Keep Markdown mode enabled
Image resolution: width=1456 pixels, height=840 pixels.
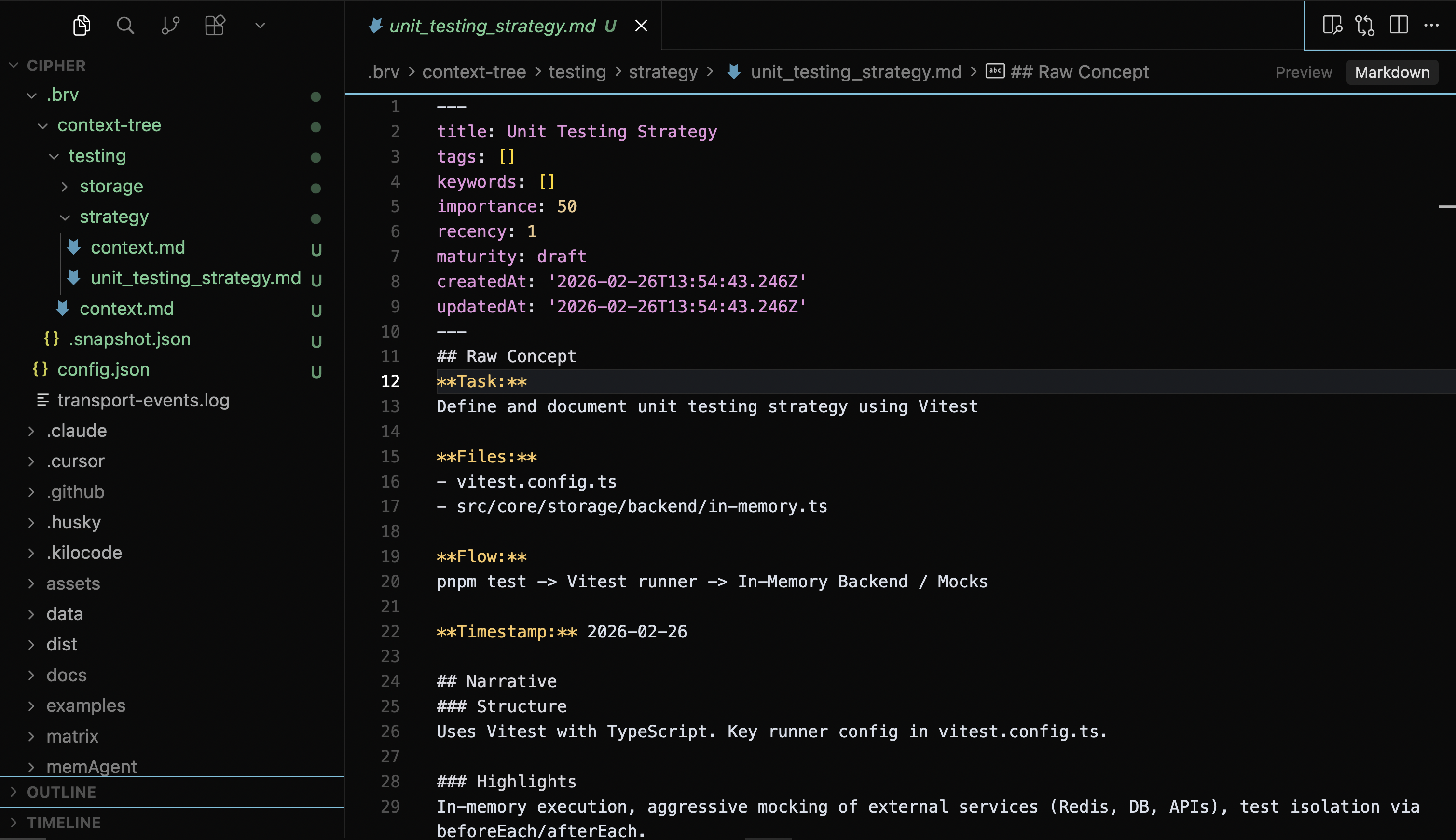pos(1391,71)
